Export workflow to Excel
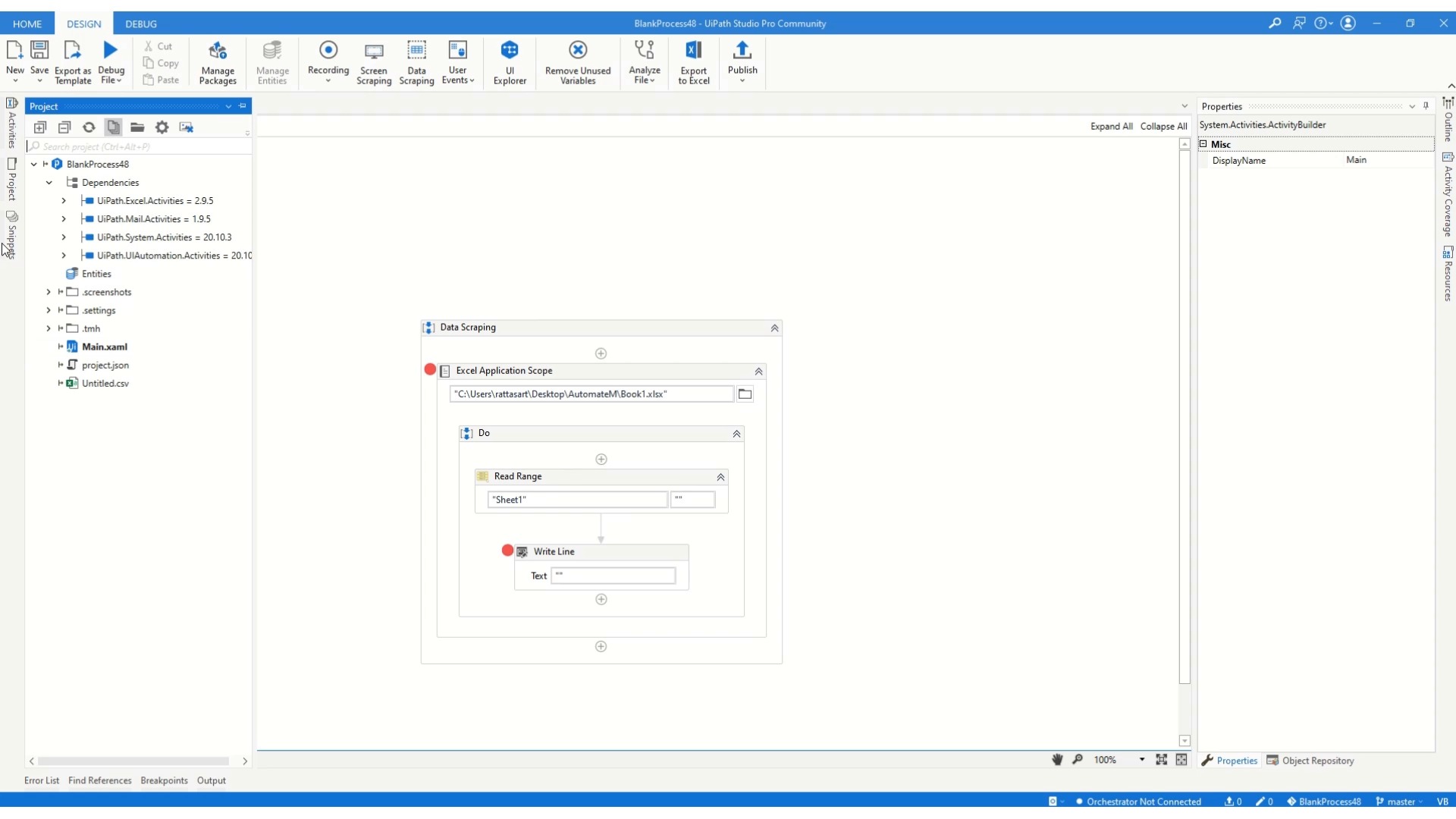1456x819 pixels. 694,62
